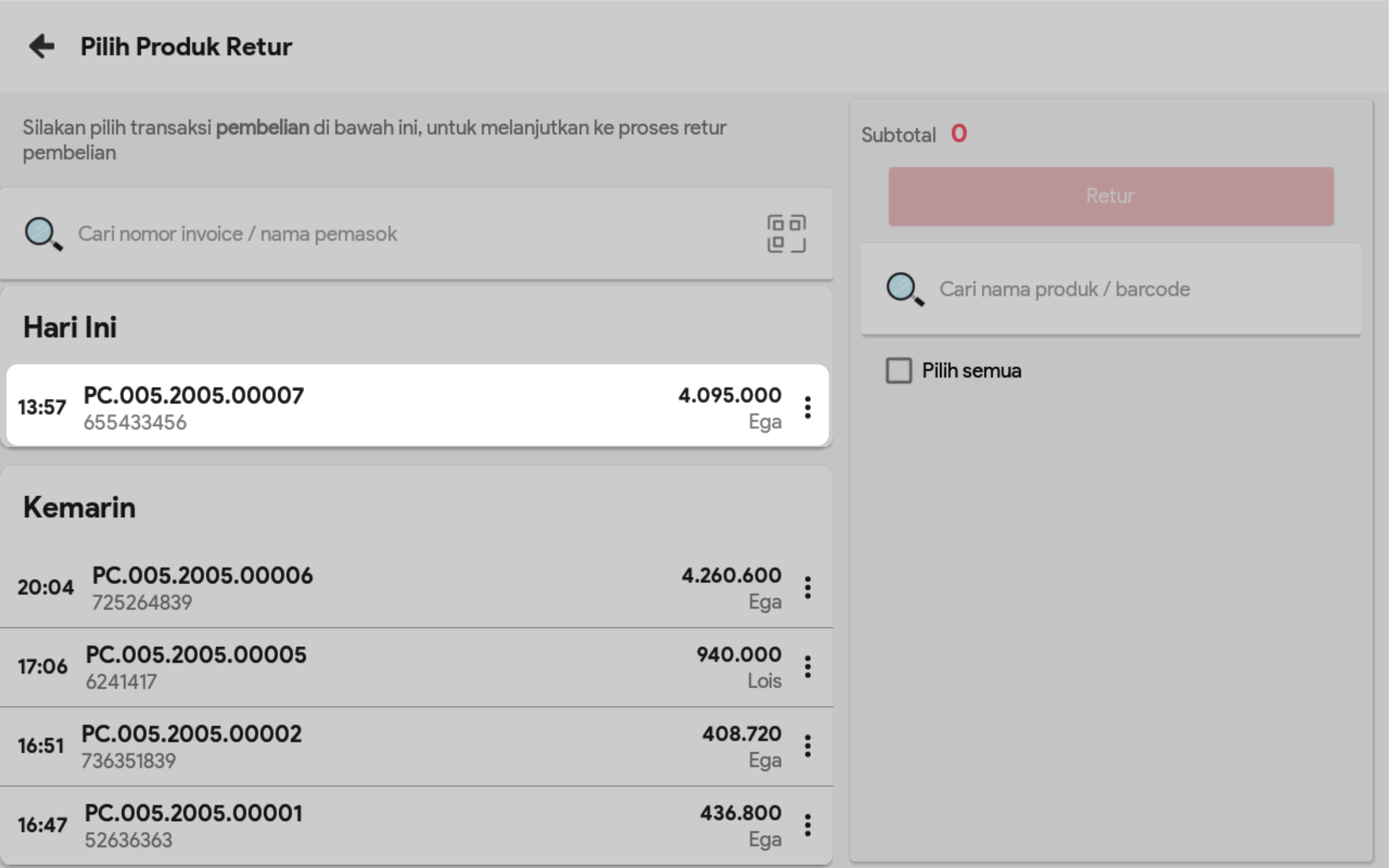
Task: Click the product search magnifier icon
Action: pos(904,289)
